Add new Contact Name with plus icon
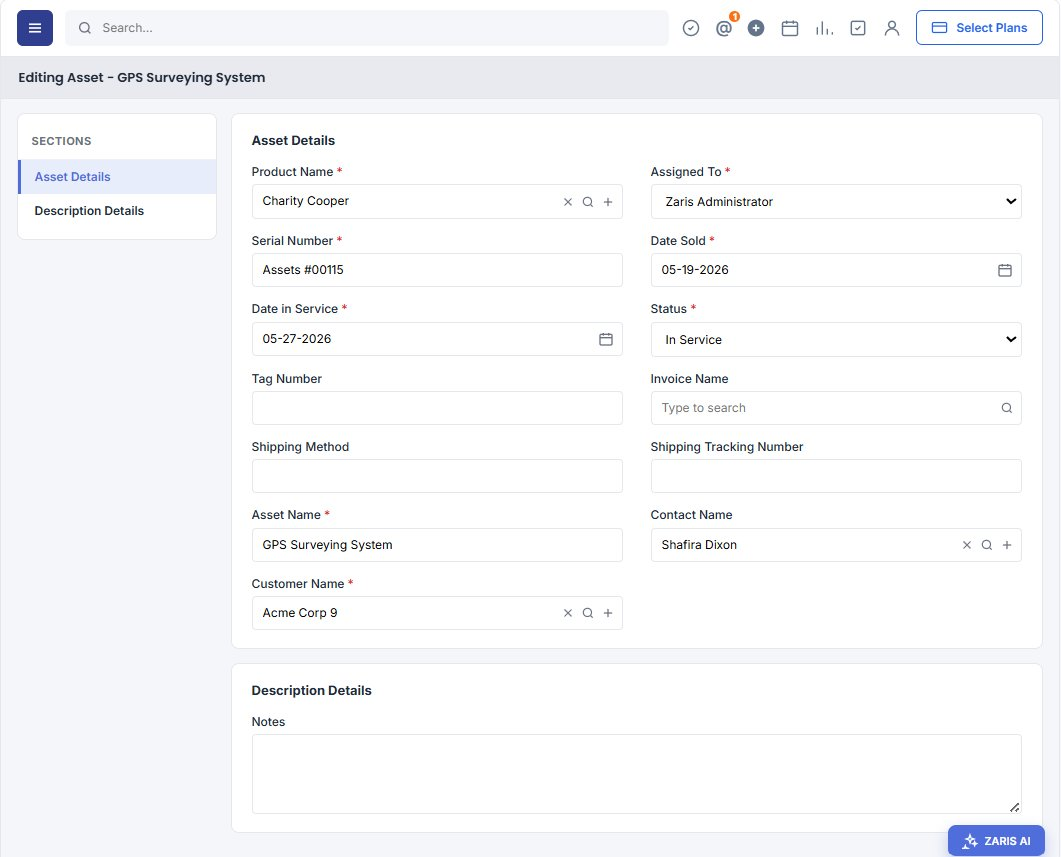 click(1007, 545)
